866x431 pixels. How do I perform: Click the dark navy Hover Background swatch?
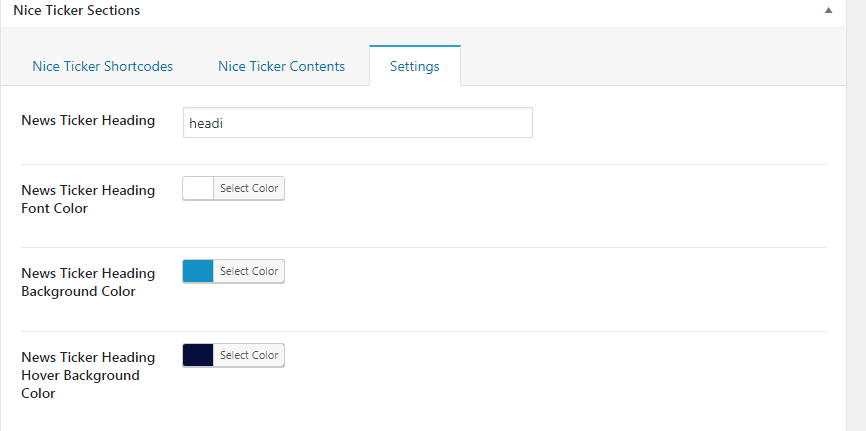(198, 355)
